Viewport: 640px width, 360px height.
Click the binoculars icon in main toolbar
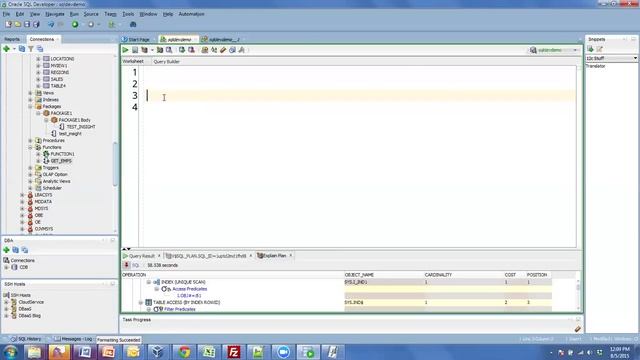[133, 24]
